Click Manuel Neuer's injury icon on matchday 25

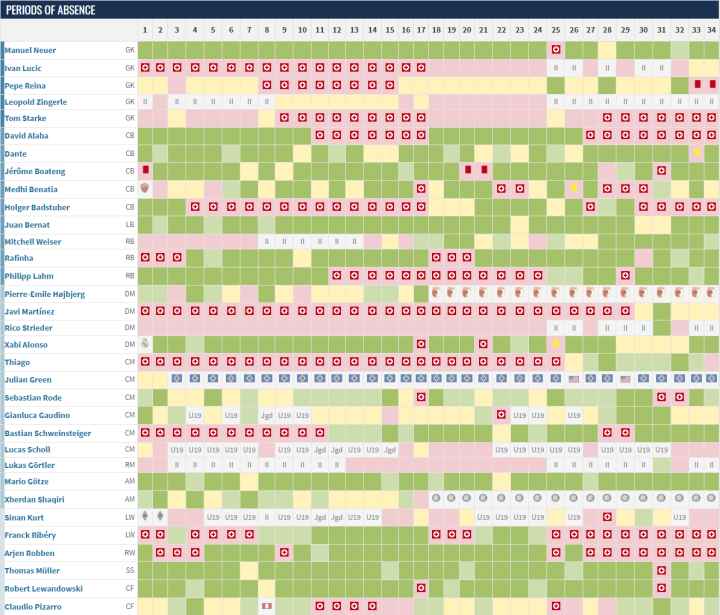click(x=555, y=49)
